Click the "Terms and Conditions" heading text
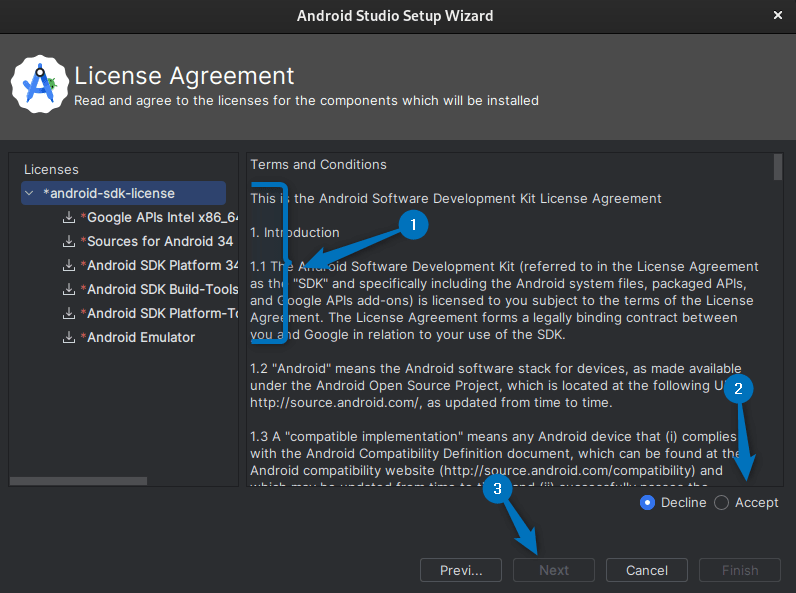Image resolution: width=796 pixels, height=593 pixels. click(x=318, y=164)
